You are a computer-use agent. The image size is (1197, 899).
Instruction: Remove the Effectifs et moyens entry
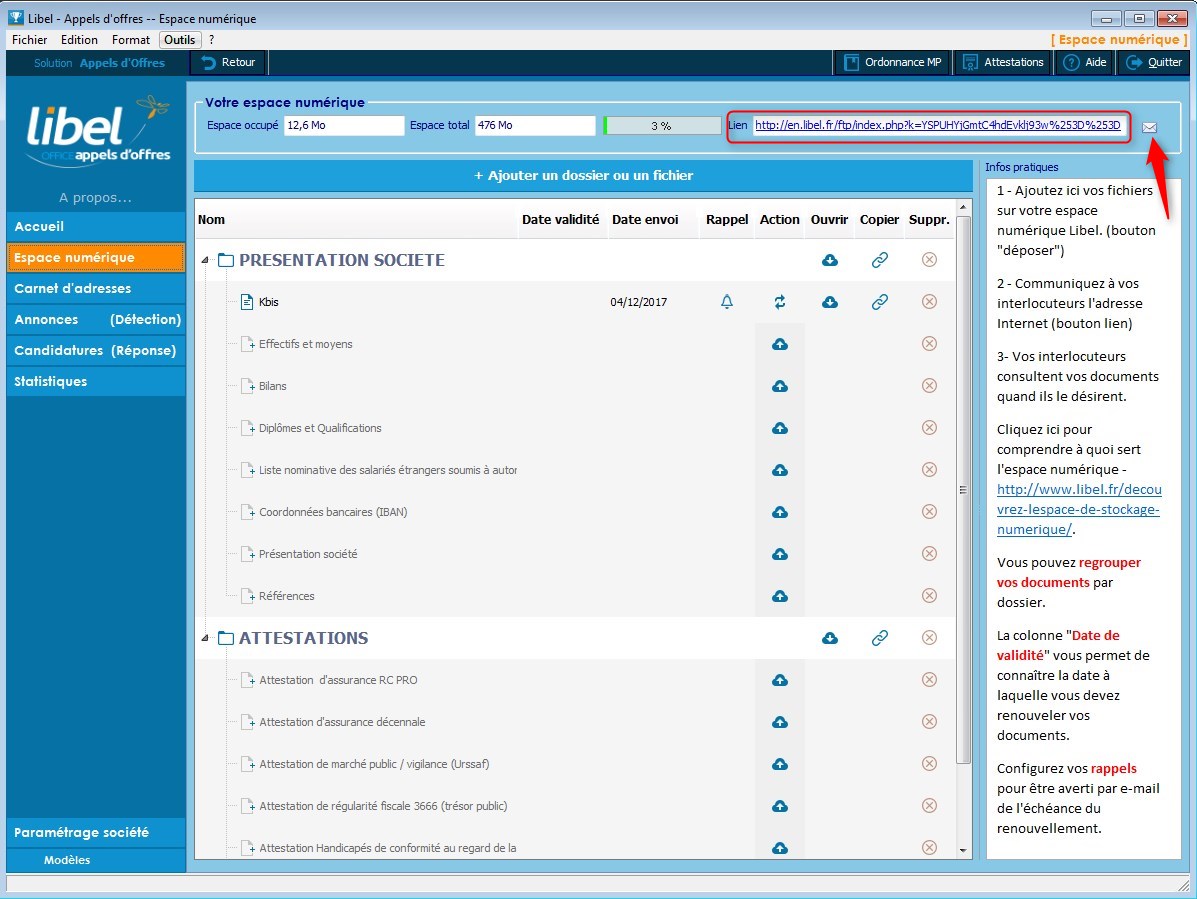point(929,344)
